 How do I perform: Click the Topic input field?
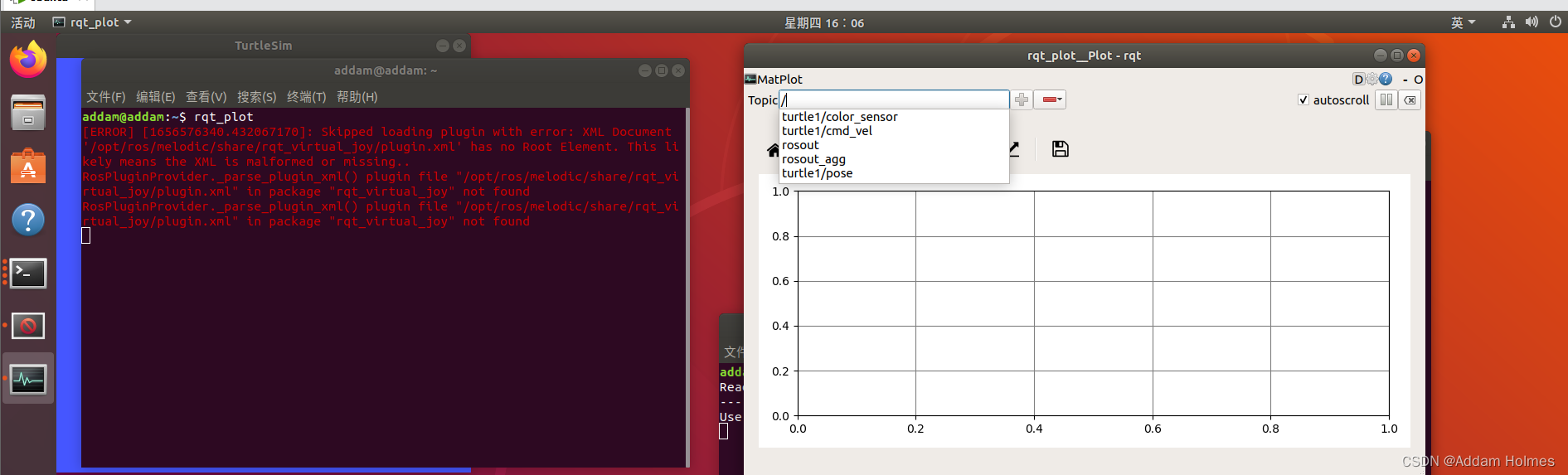894,99
